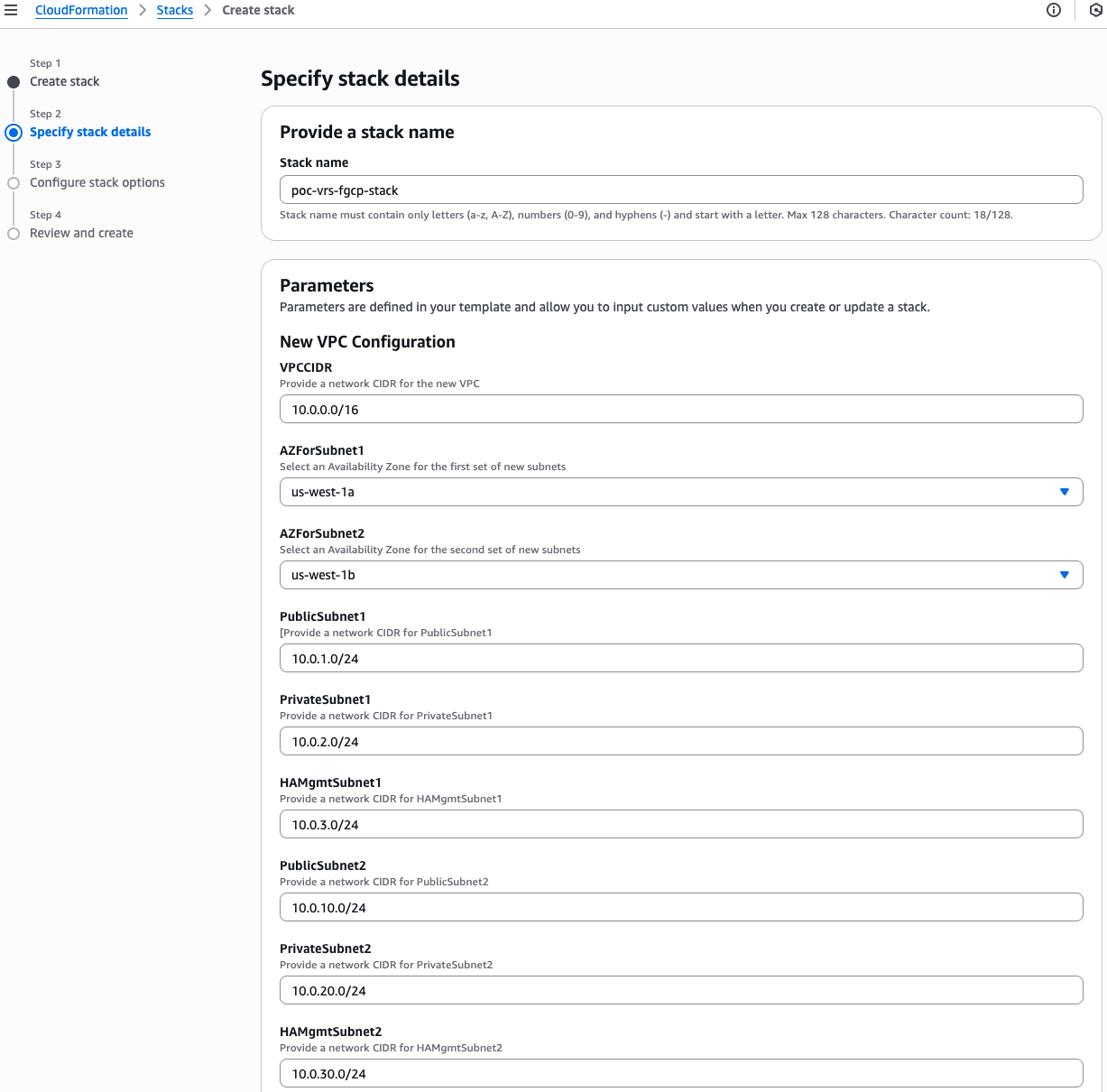Edit the VPCCIDR field with 10.0.0.0/16

[681, 409]
